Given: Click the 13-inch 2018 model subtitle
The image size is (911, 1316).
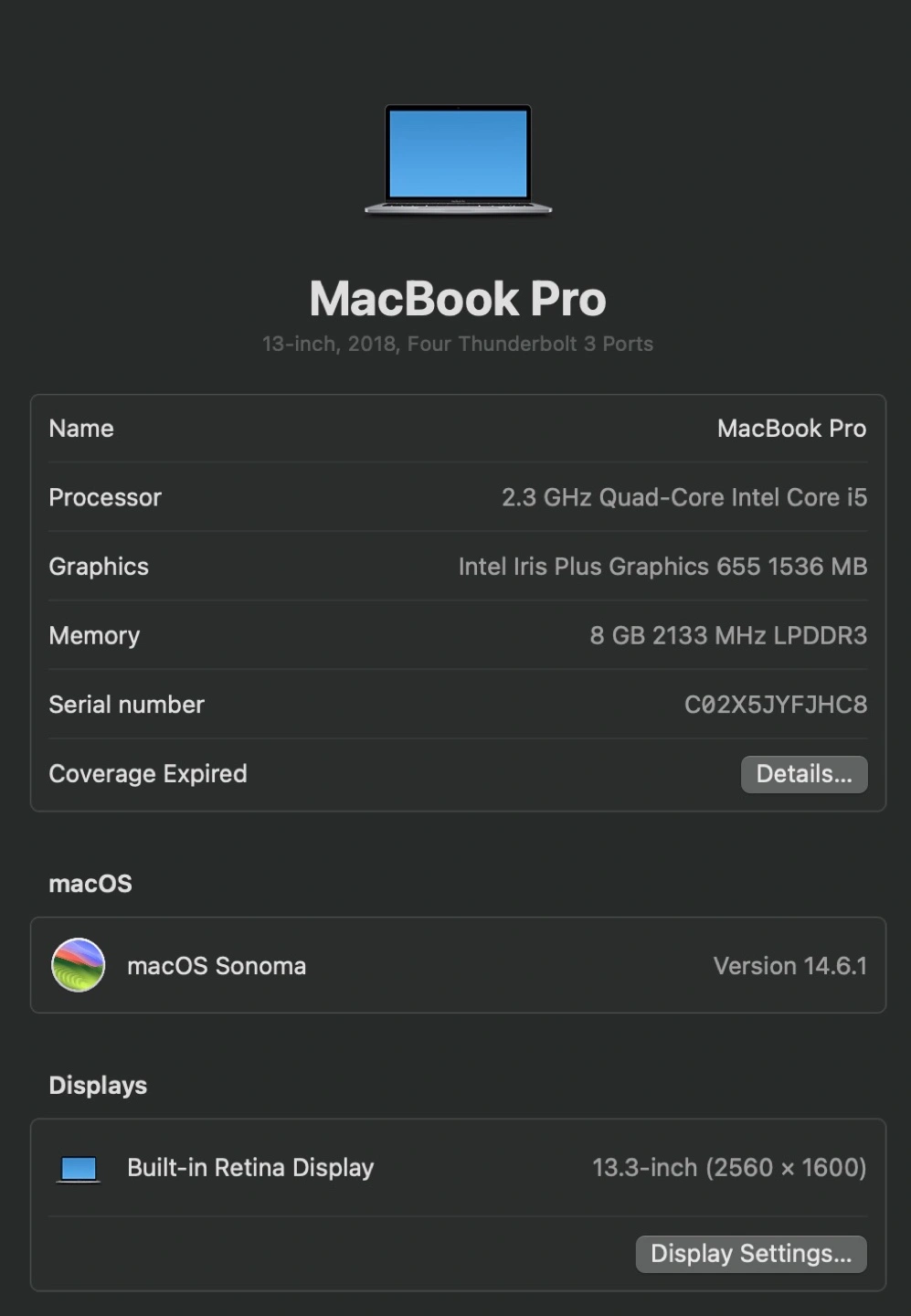Looking at the screenshot, I should [458, 344].
